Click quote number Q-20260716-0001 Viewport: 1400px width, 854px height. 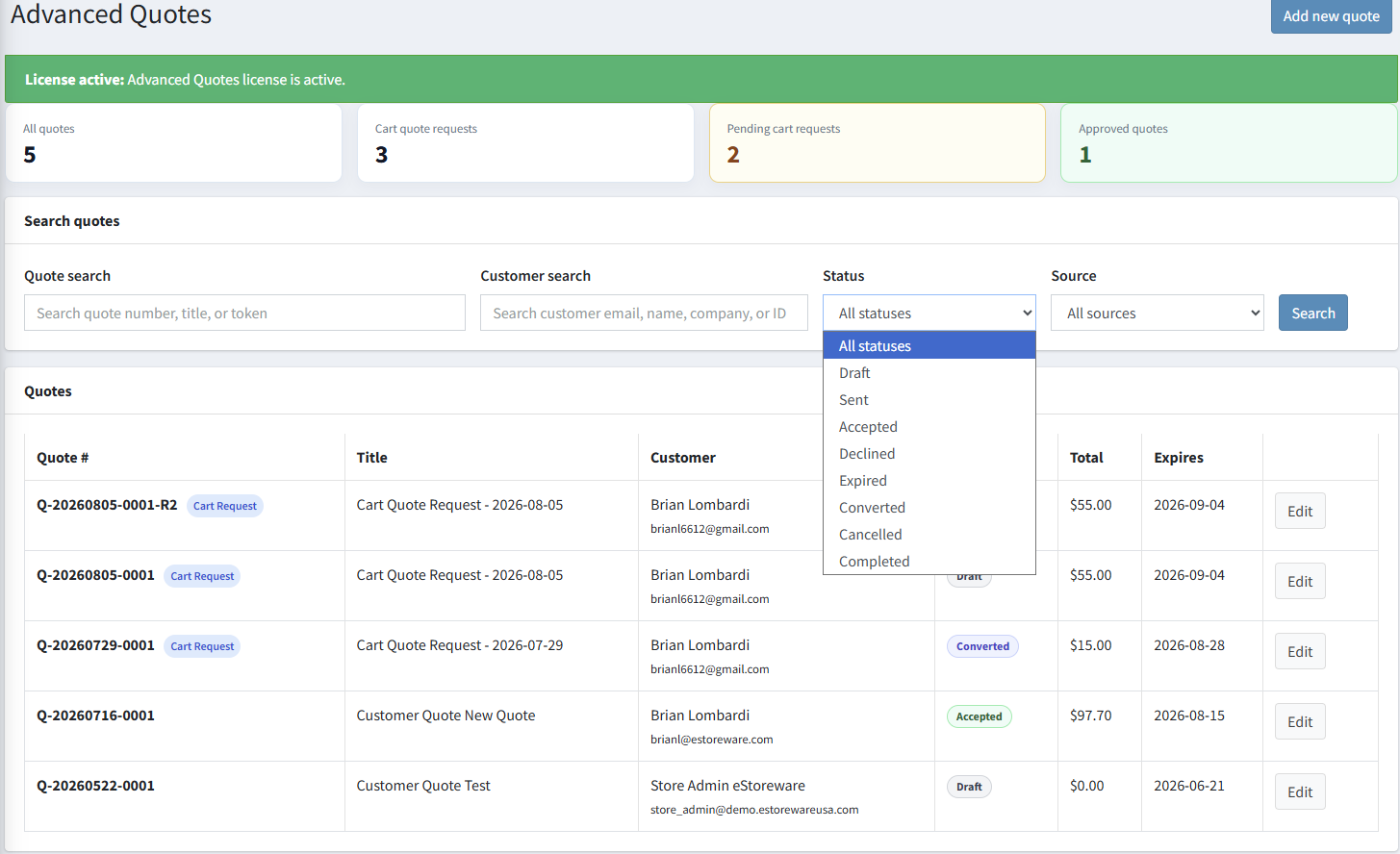pyautogui.click(x=95, y=716)
